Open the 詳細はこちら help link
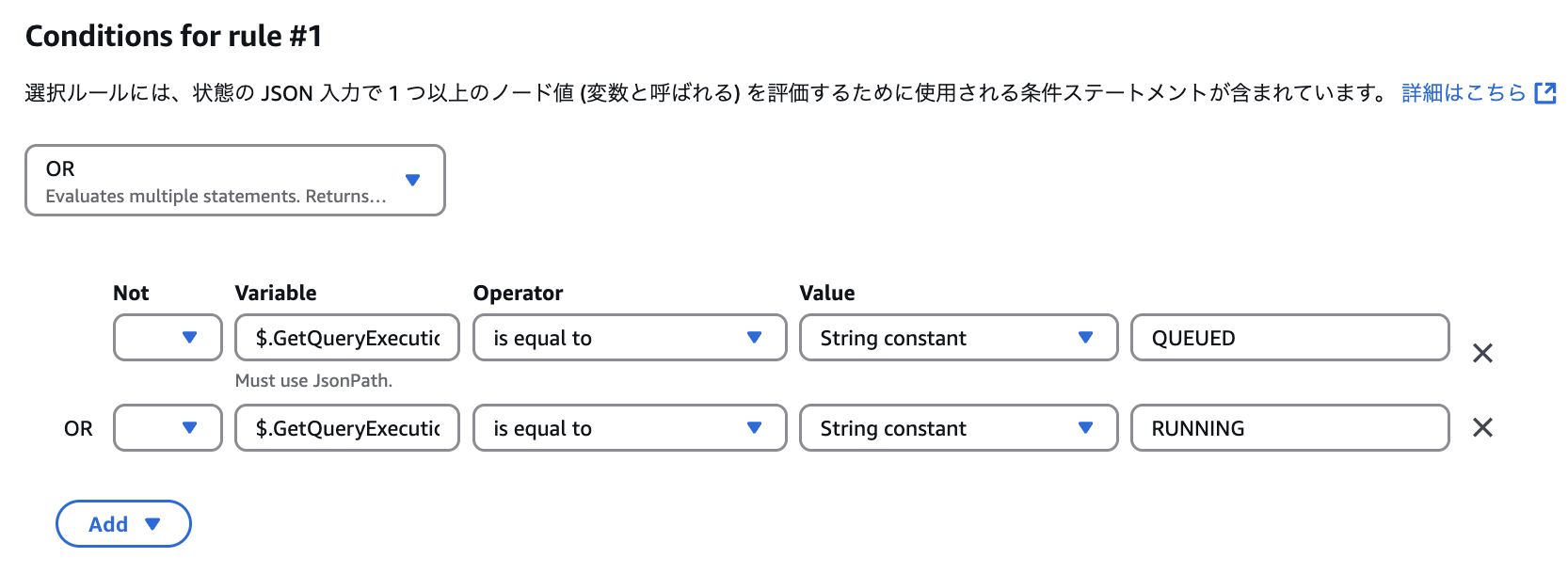This screenshot has width=1568, height=574. tap(1463, 93)
